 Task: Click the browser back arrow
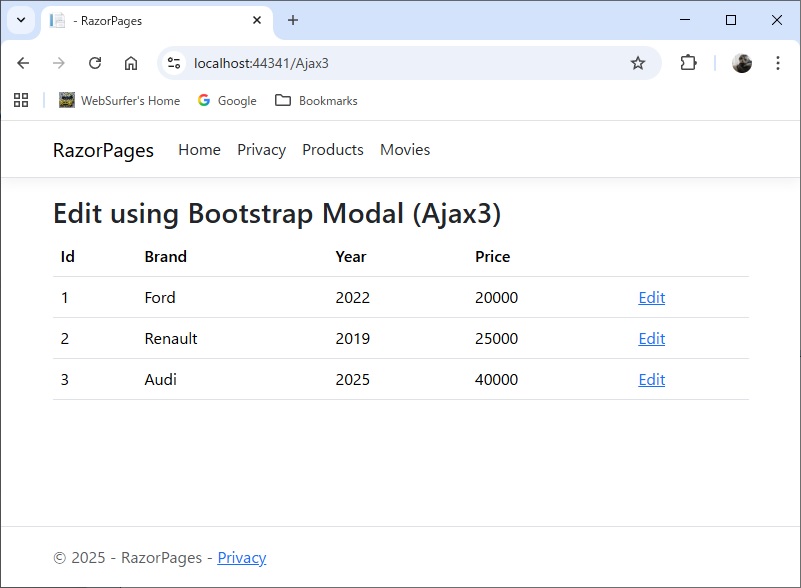(x=23, y=63)
